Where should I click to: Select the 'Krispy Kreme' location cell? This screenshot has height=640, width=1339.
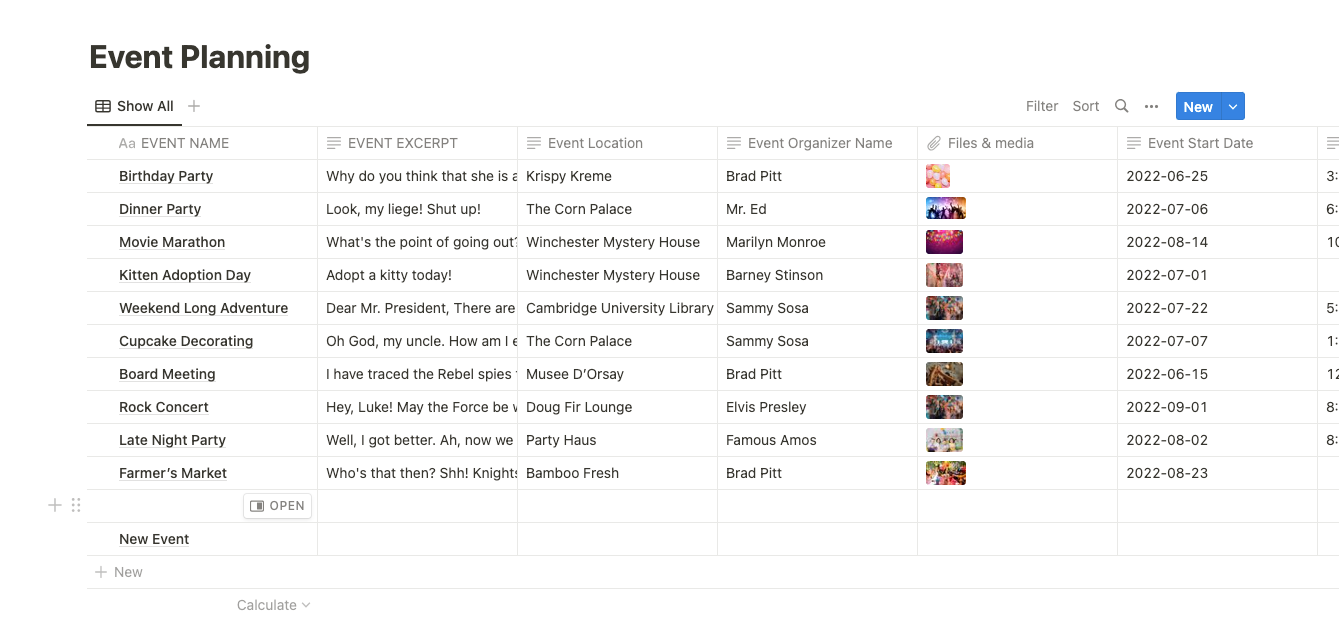[617, 176]
